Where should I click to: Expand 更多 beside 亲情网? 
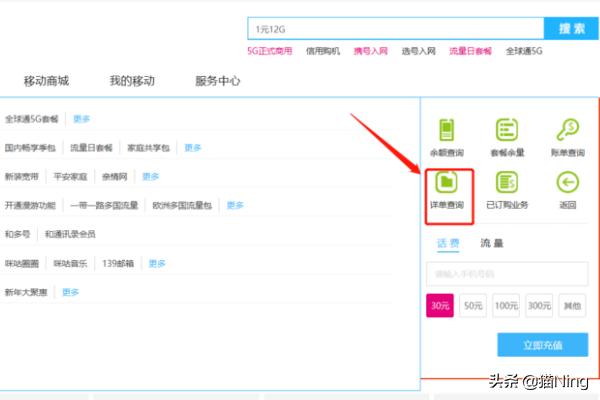click(x=151, y=176)
